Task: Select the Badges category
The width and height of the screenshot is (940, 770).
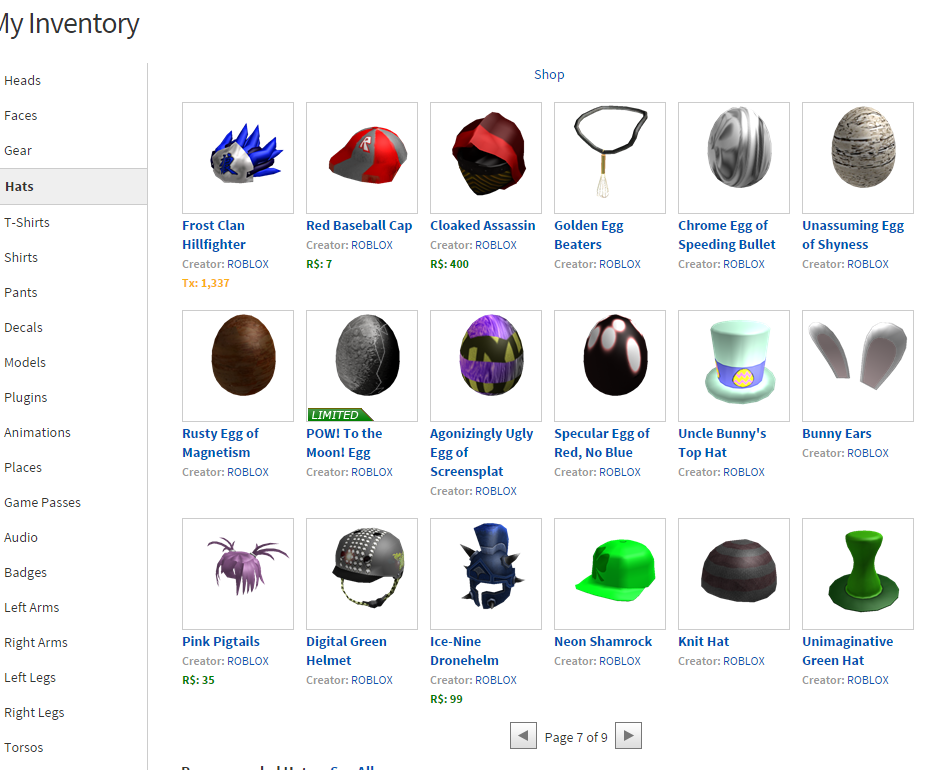Action: pos(25,573)
